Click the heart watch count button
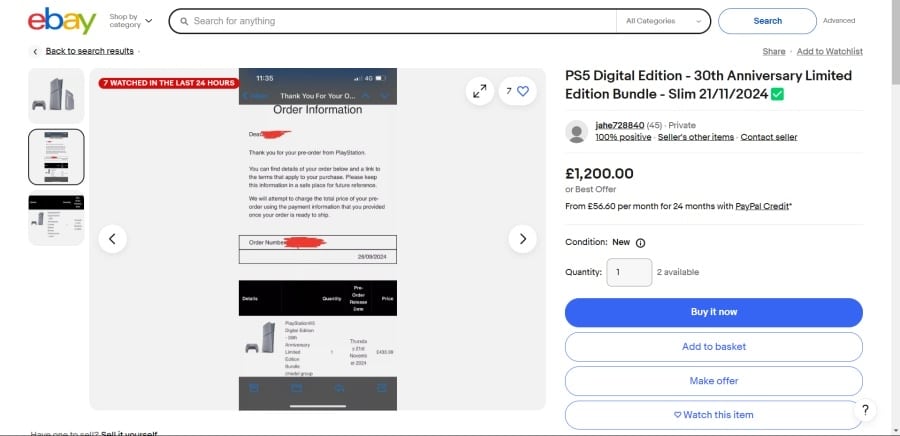The width and height of the screenshot is (900, 436). [x=517, y=91]
